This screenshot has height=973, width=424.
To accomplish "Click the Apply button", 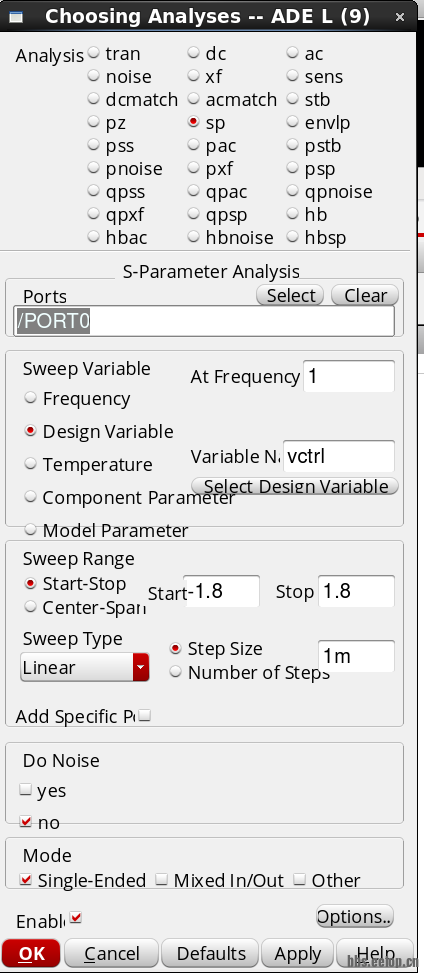I will tap(298, 953).
